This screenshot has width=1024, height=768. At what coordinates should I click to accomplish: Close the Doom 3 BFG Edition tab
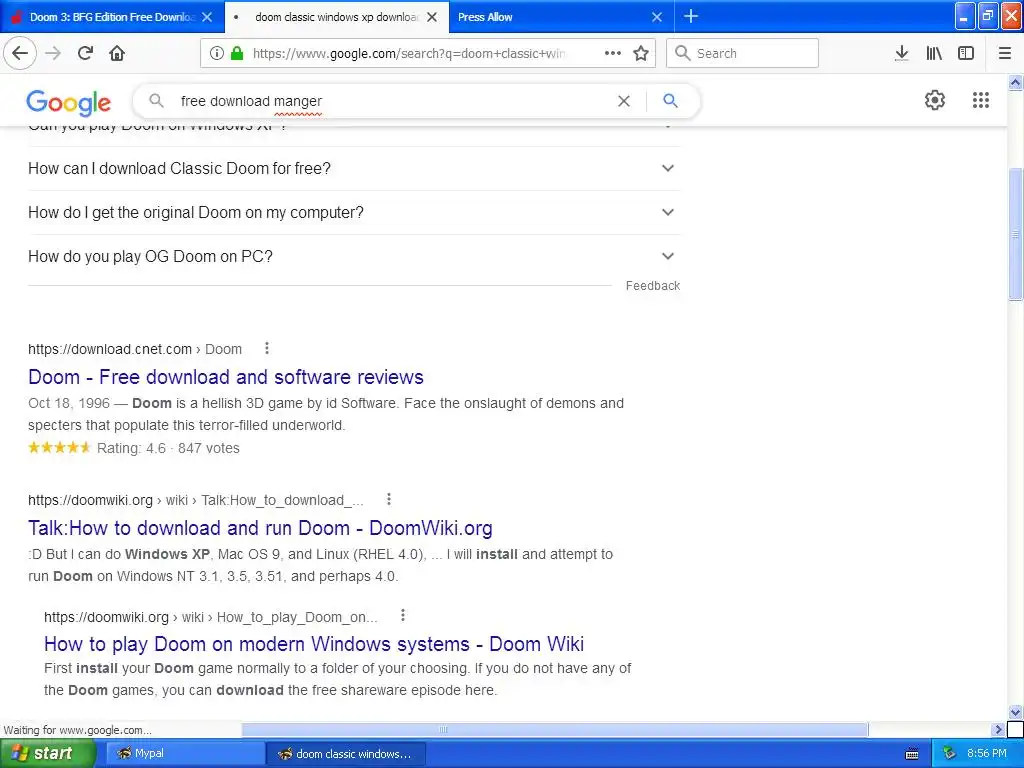(207, 17)
